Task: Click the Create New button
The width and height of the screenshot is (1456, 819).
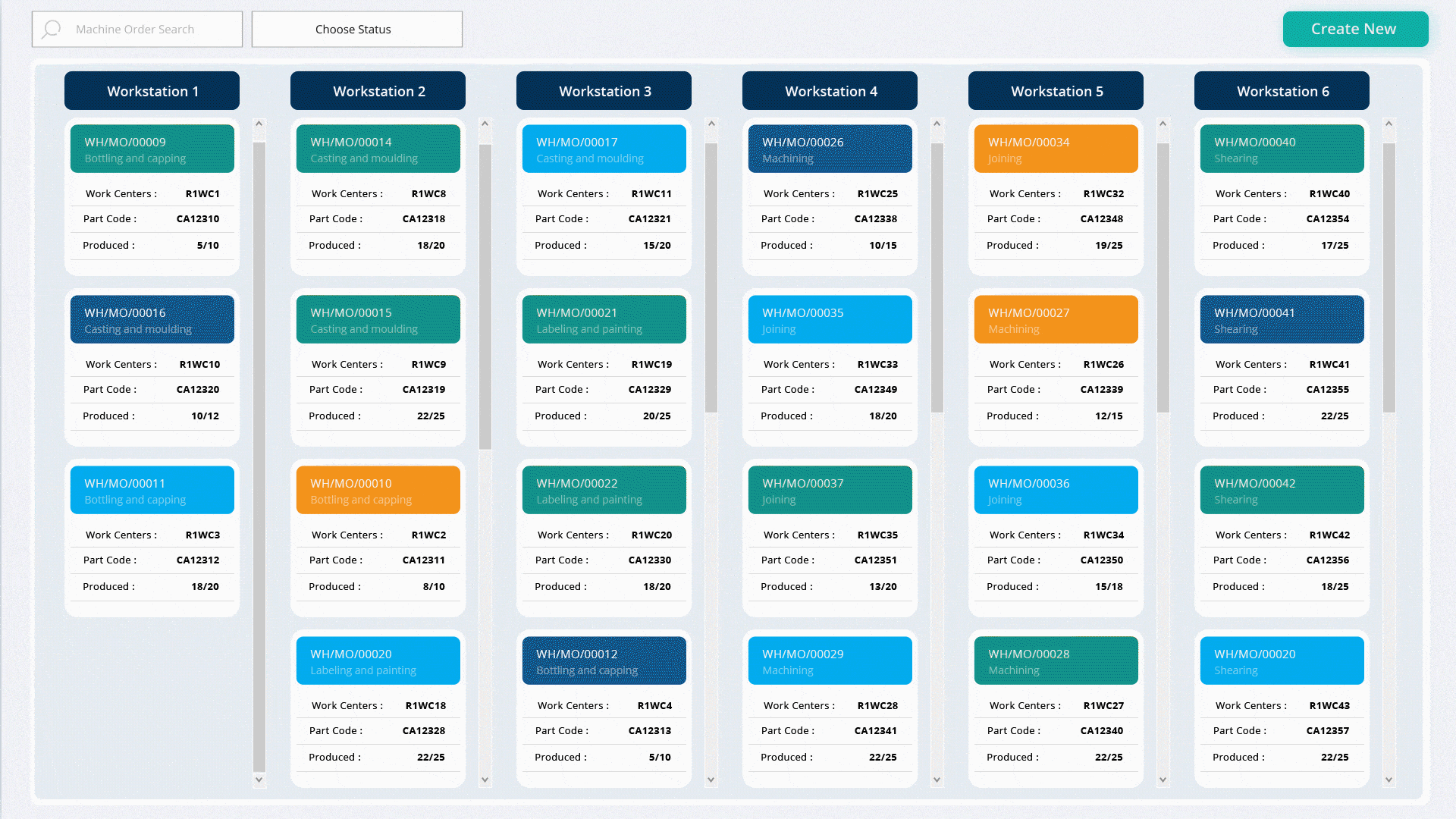Action: 1355,29
